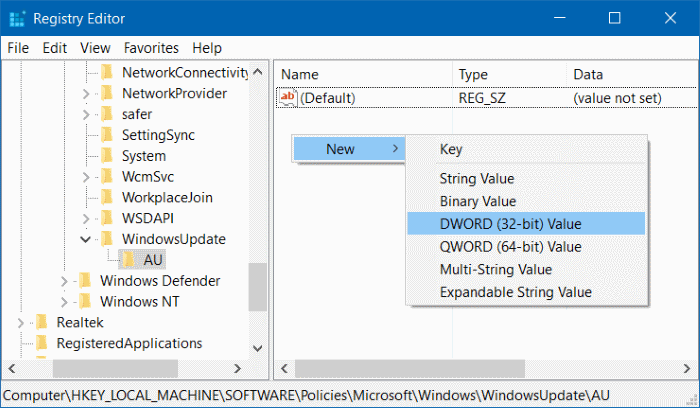Choose Binary Value from the submenu
Viewport: 700px width, 408px height.
coord(526,201)
